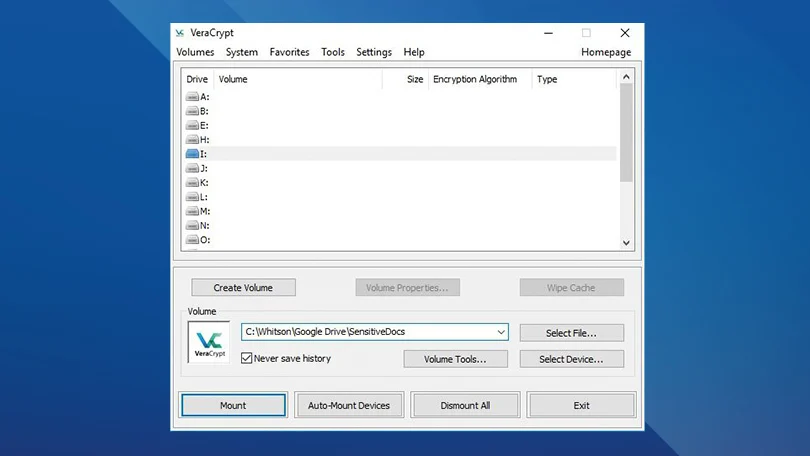Image resolution: width=810 pixels, height=456 pixels.
Task: Click the Create Volume button
Action: [x=243, y=288]
